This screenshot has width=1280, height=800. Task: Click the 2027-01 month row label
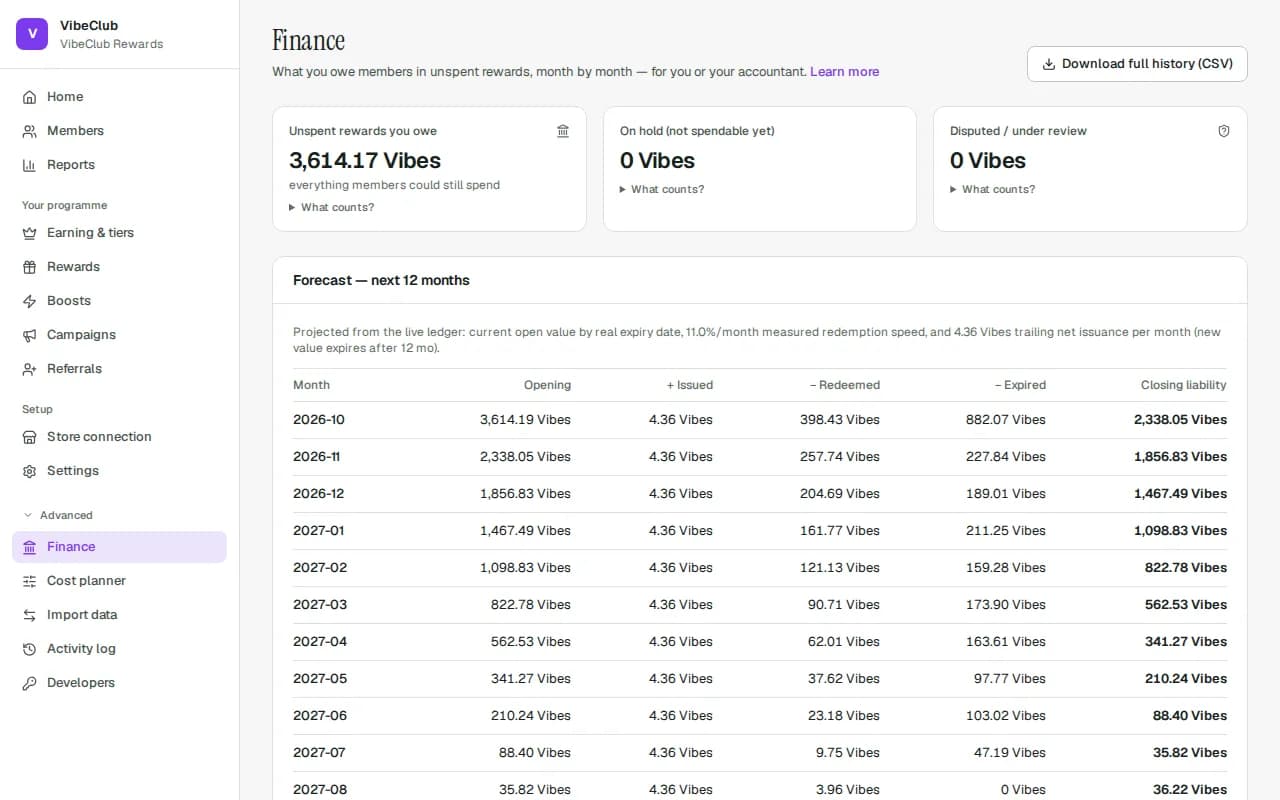(x=318, y=531)
